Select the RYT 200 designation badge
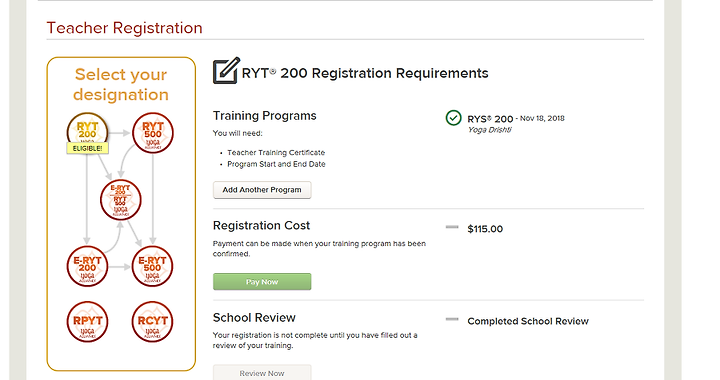Viewport: 720px width, 380px height. 87,133
